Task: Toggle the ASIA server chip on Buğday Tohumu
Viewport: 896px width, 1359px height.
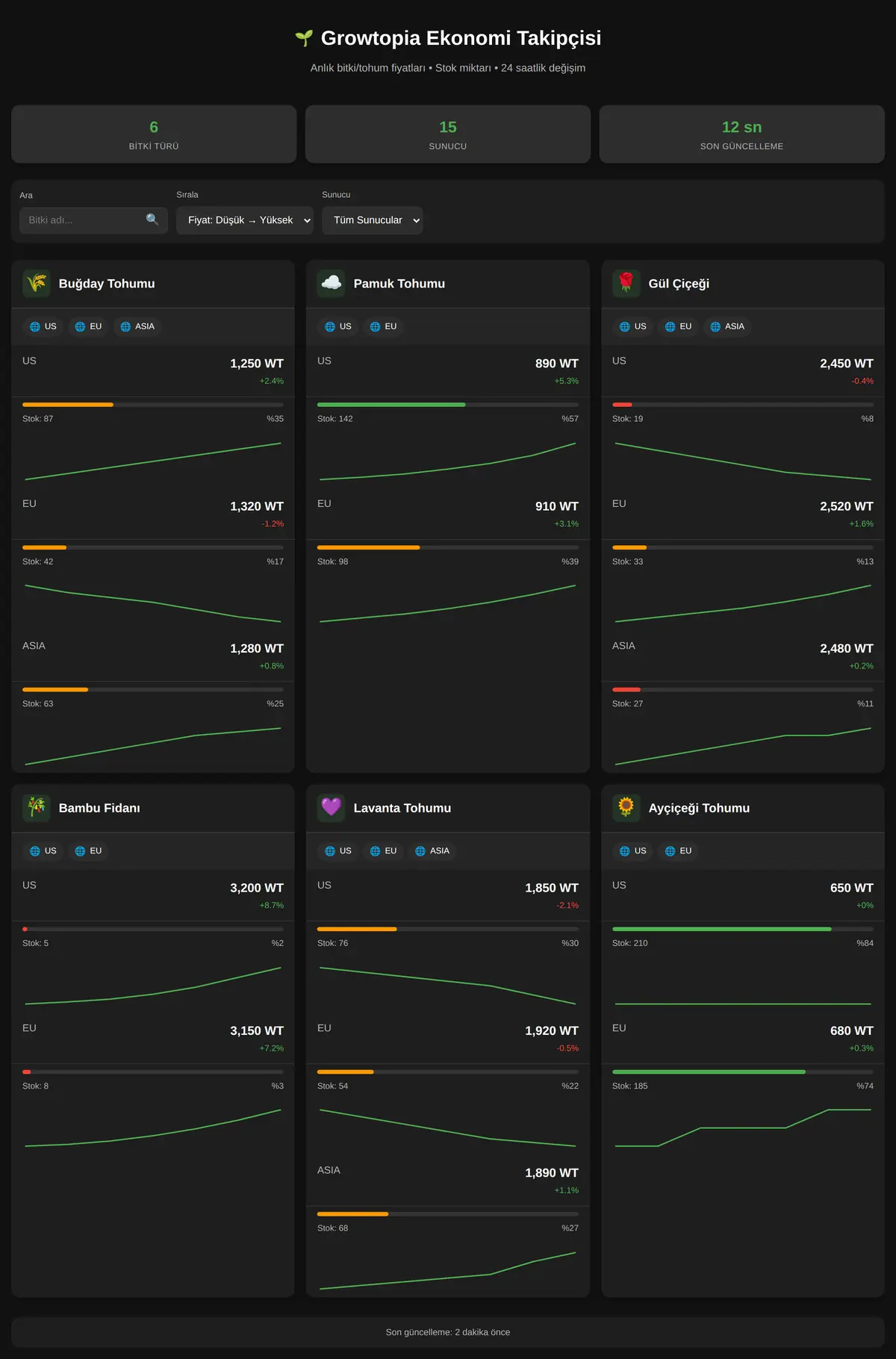Action: (x=137, y=326)
